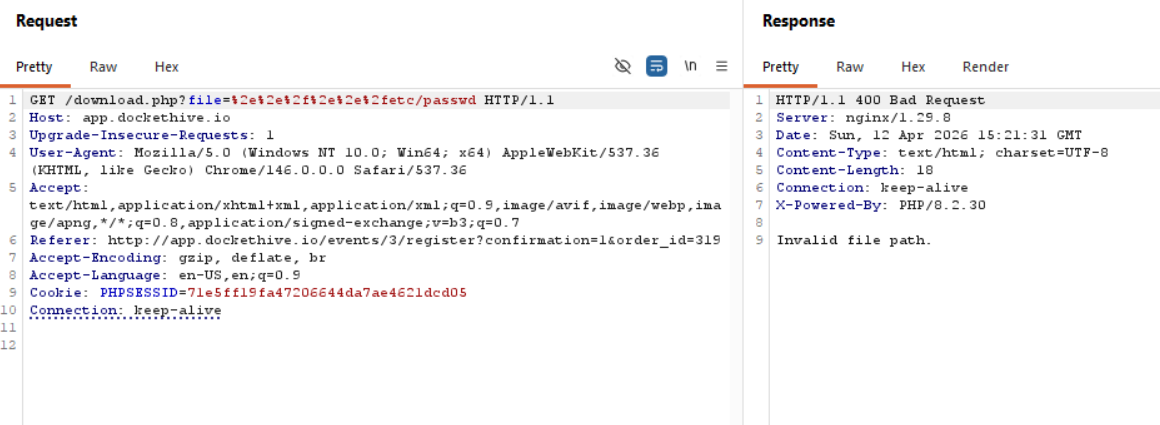This screenshot has height=425, width=1160.
Task: Toggle the word wrap icon in Request editor
Action: (x=656, y=66)
